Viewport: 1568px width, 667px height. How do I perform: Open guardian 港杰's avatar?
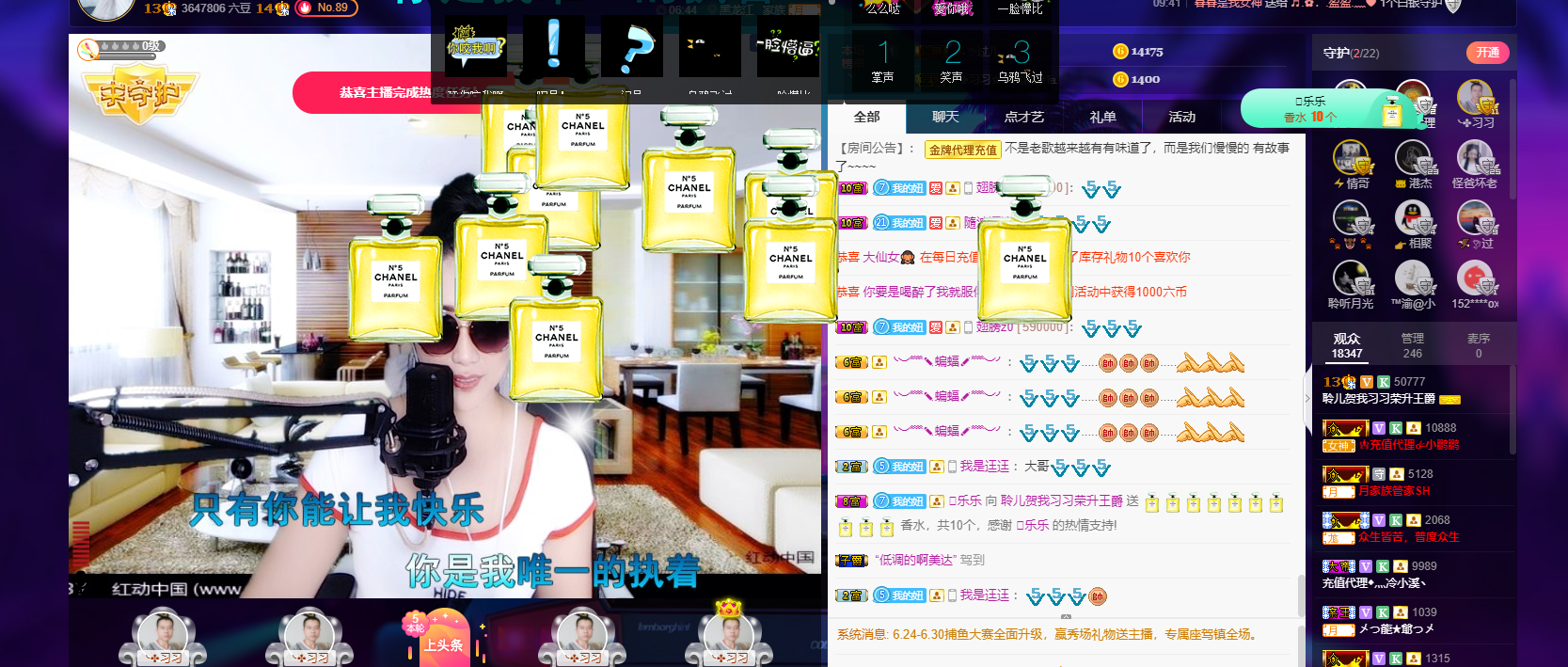(1414, 158)
